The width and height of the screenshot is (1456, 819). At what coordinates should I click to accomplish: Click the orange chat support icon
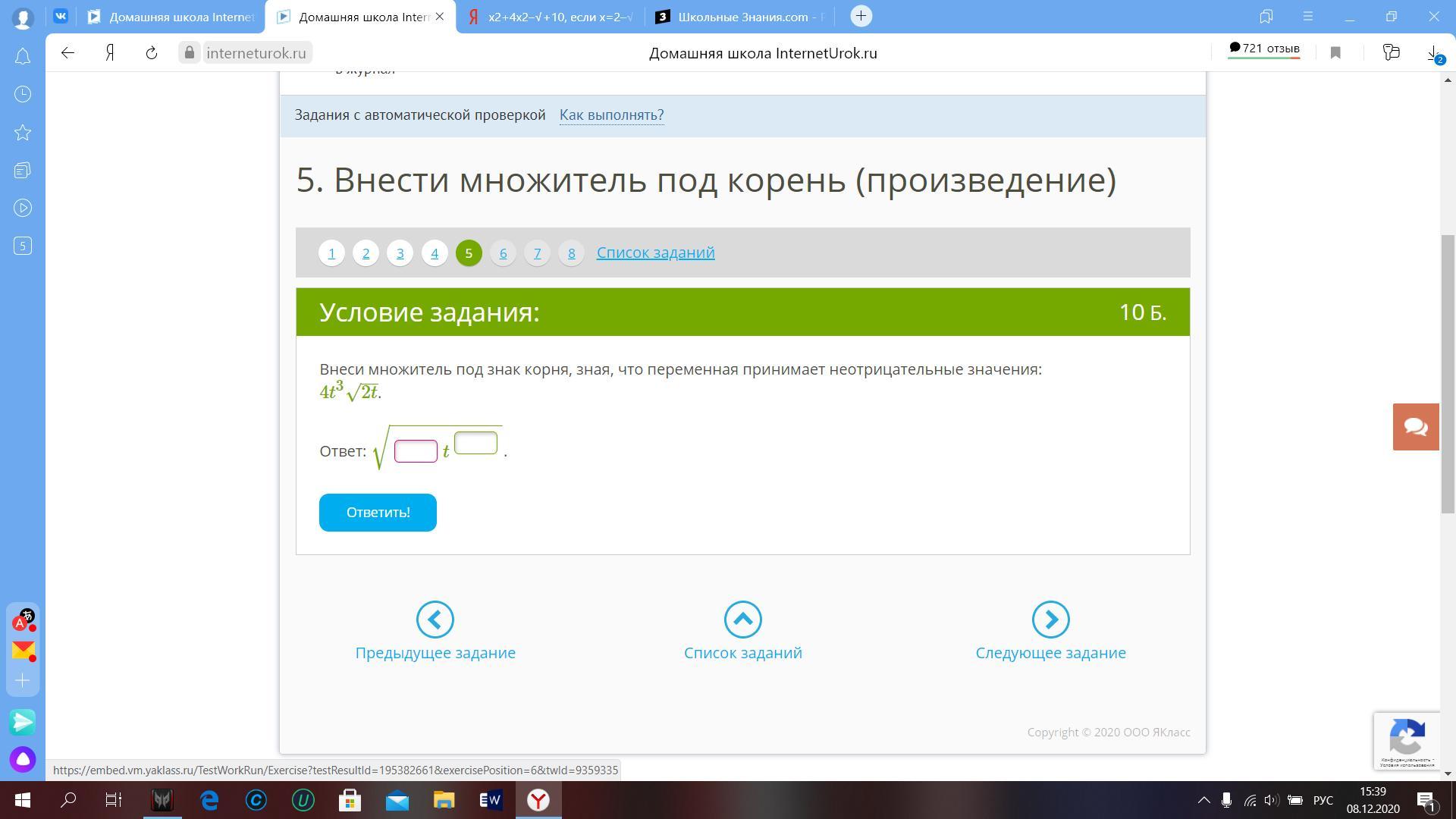click(x=1415, y=427)
